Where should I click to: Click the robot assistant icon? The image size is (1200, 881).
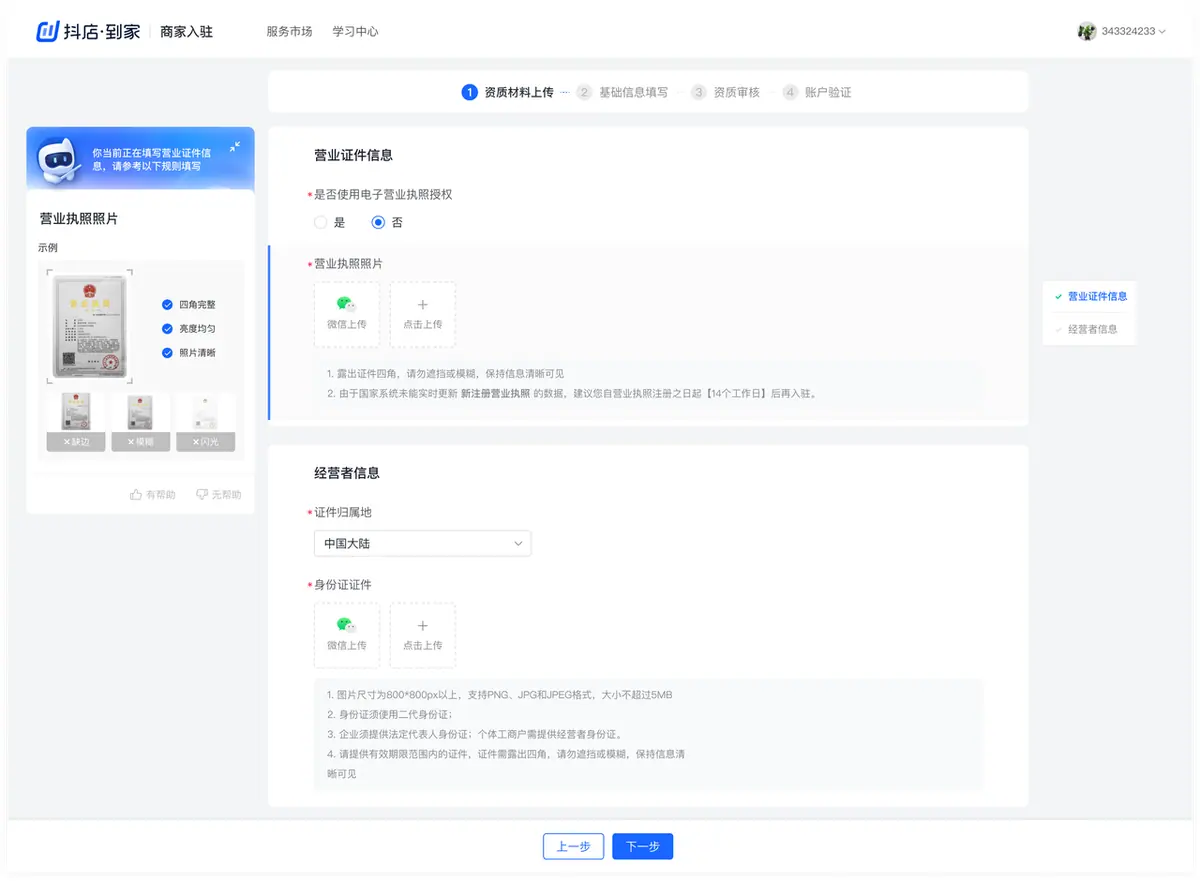[x=59, y=159]
